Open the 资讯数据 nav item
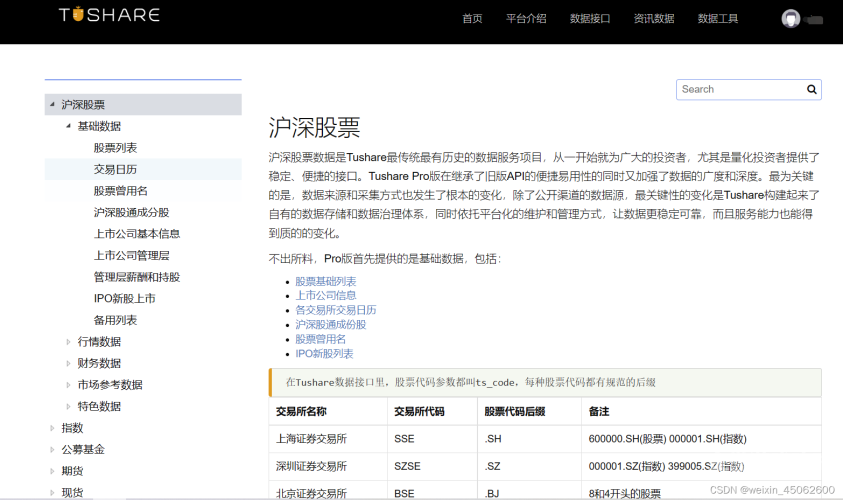Viewport: 843px width, 500px height. coord(654,19)
